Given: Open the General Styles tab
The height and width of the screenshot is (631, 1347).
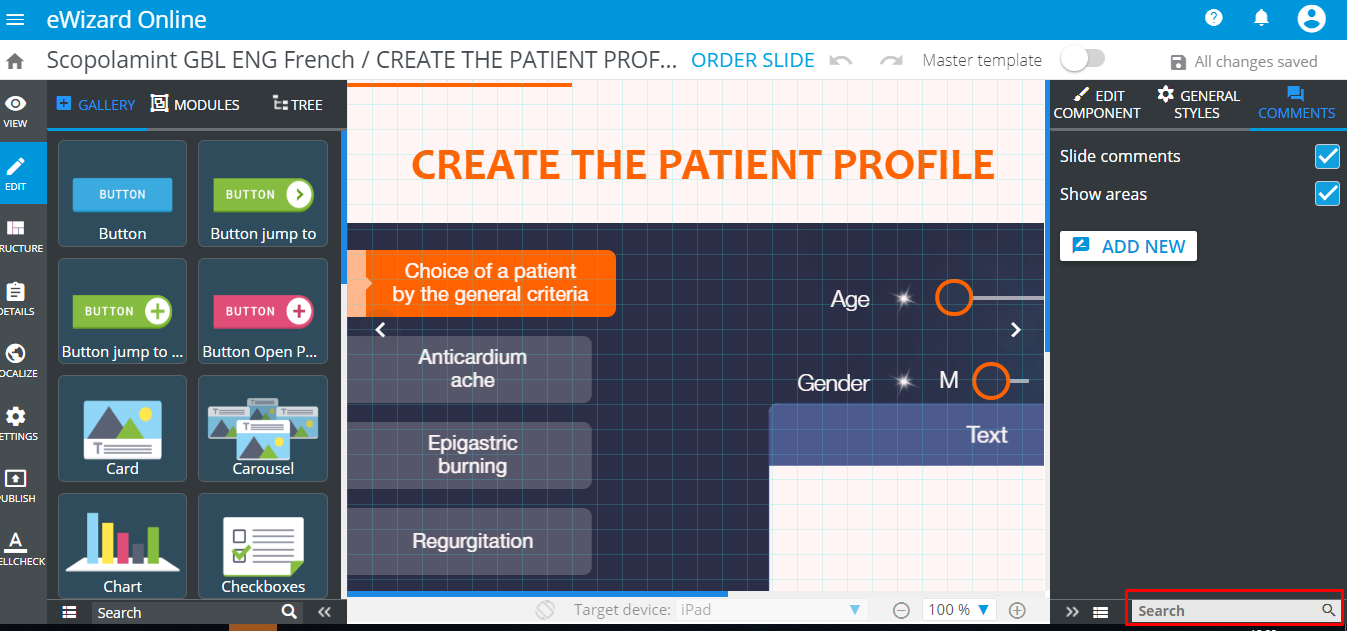Looking at the screenshot, I should [1197, 104].
